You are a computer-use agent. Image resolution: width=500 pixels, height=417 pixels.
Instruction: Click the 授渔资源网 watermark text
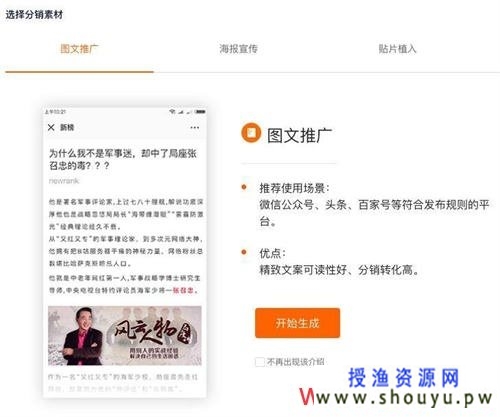tap(404, 378)
